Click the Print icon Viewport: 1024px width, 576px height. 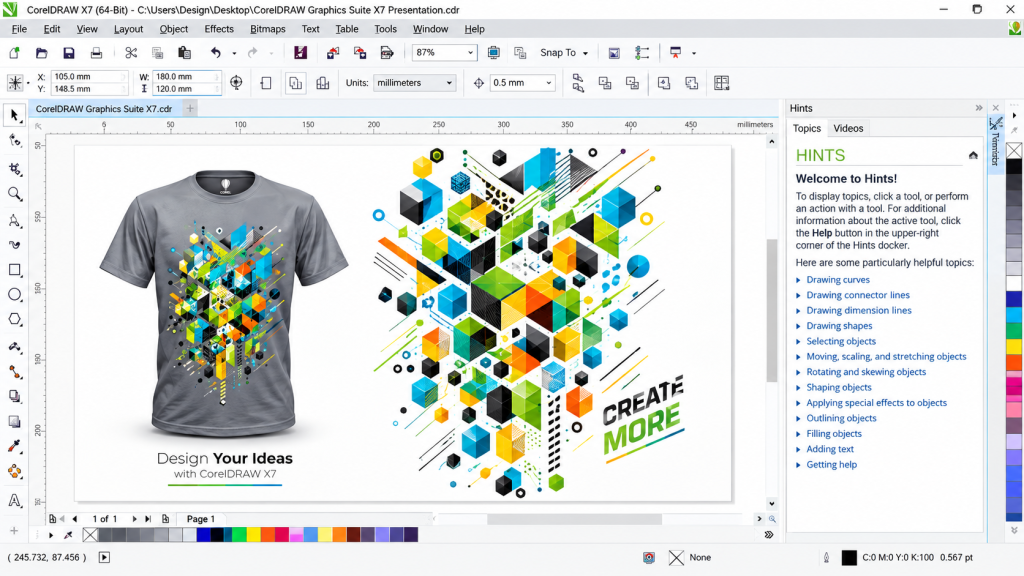point(96,53)
